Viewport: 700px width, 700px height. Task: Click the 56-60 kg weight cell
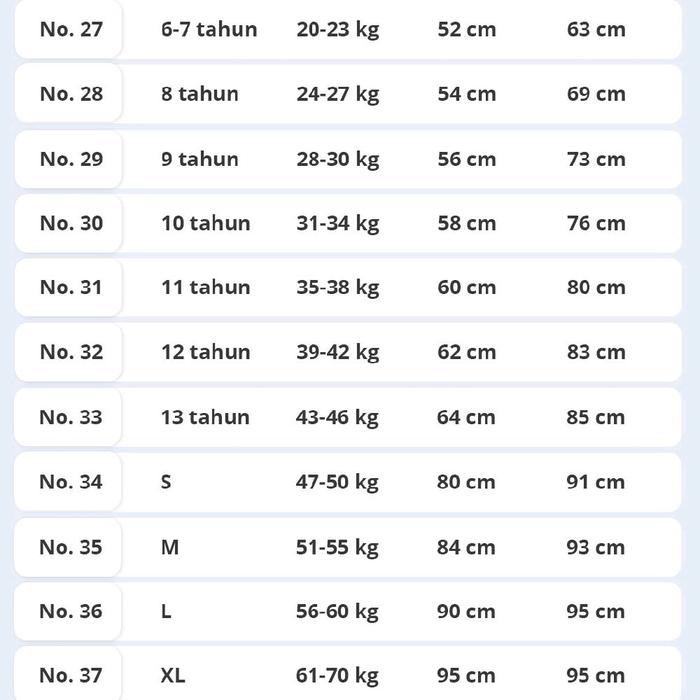pos(338,611)
